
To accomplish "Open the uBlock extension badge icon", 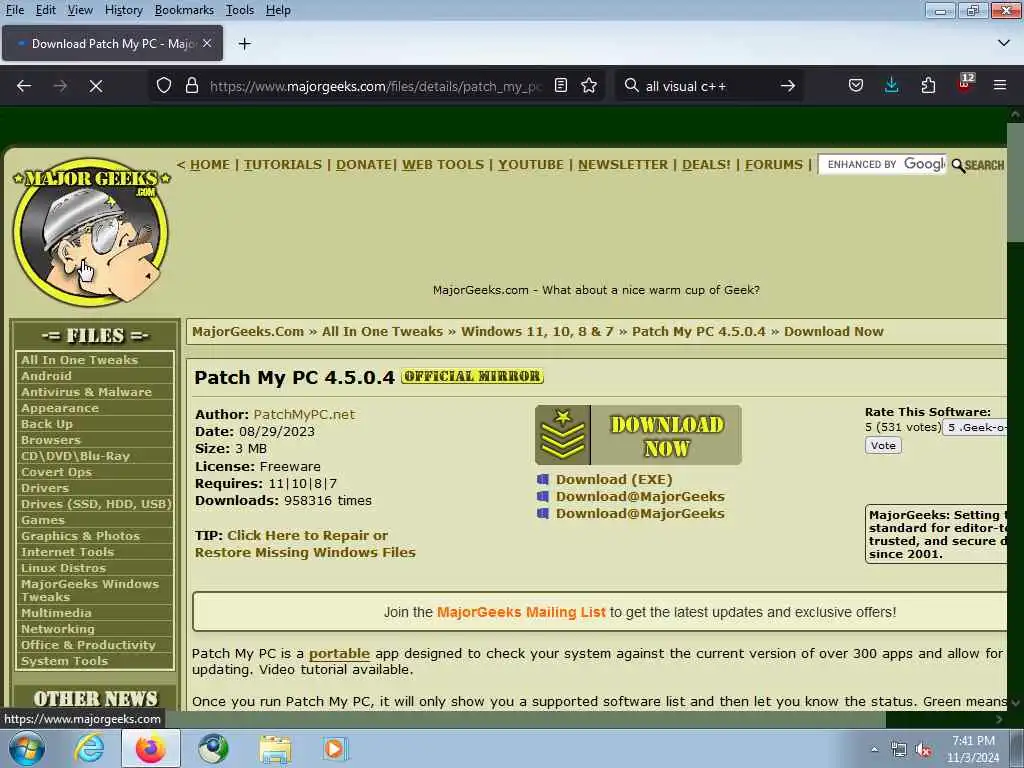I will pyautogui.click(x=965, y=84).
